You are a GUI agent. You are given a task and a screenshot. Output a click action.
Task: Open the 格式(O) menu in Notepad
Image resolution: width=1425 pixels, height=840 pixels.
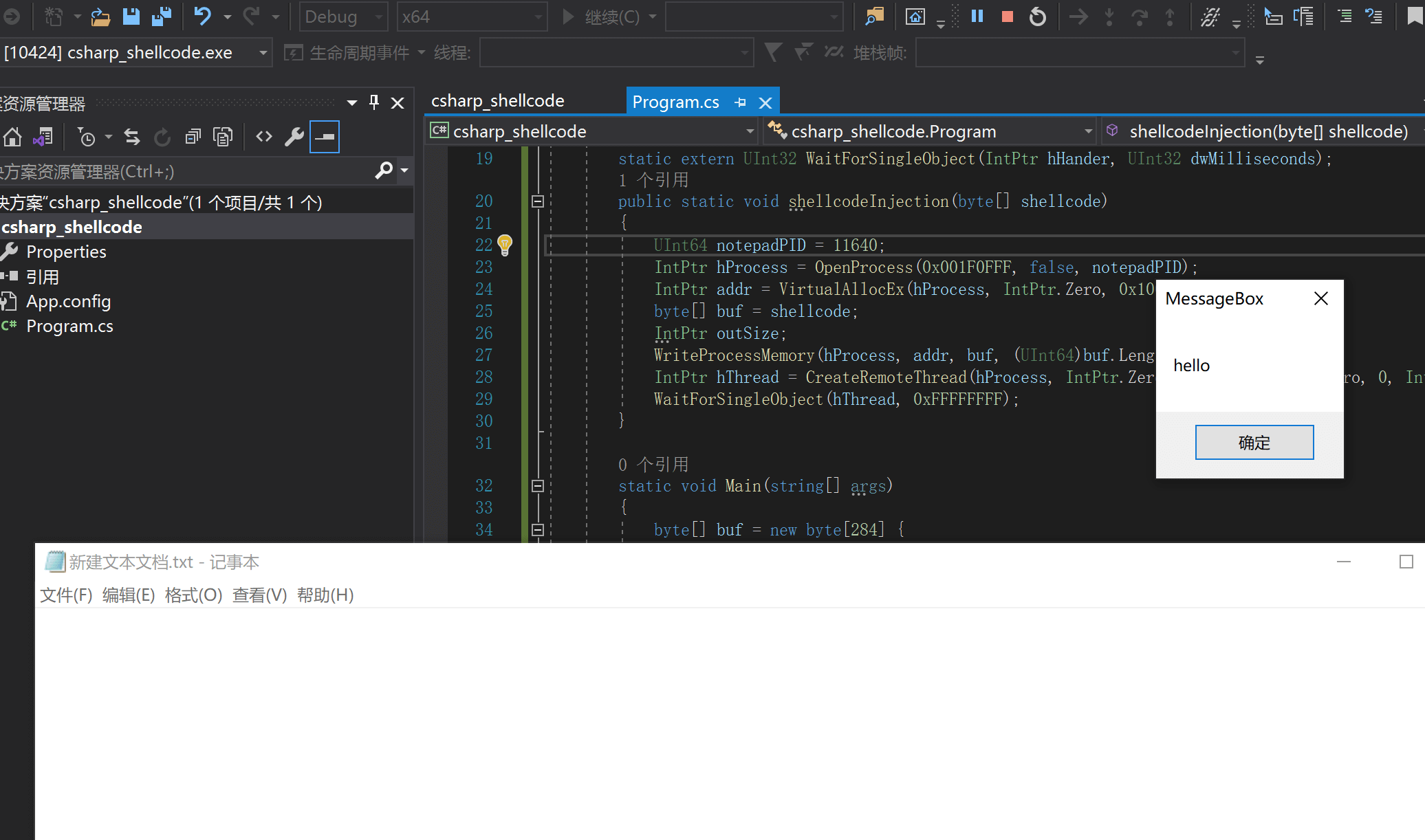tap(193, 595)
